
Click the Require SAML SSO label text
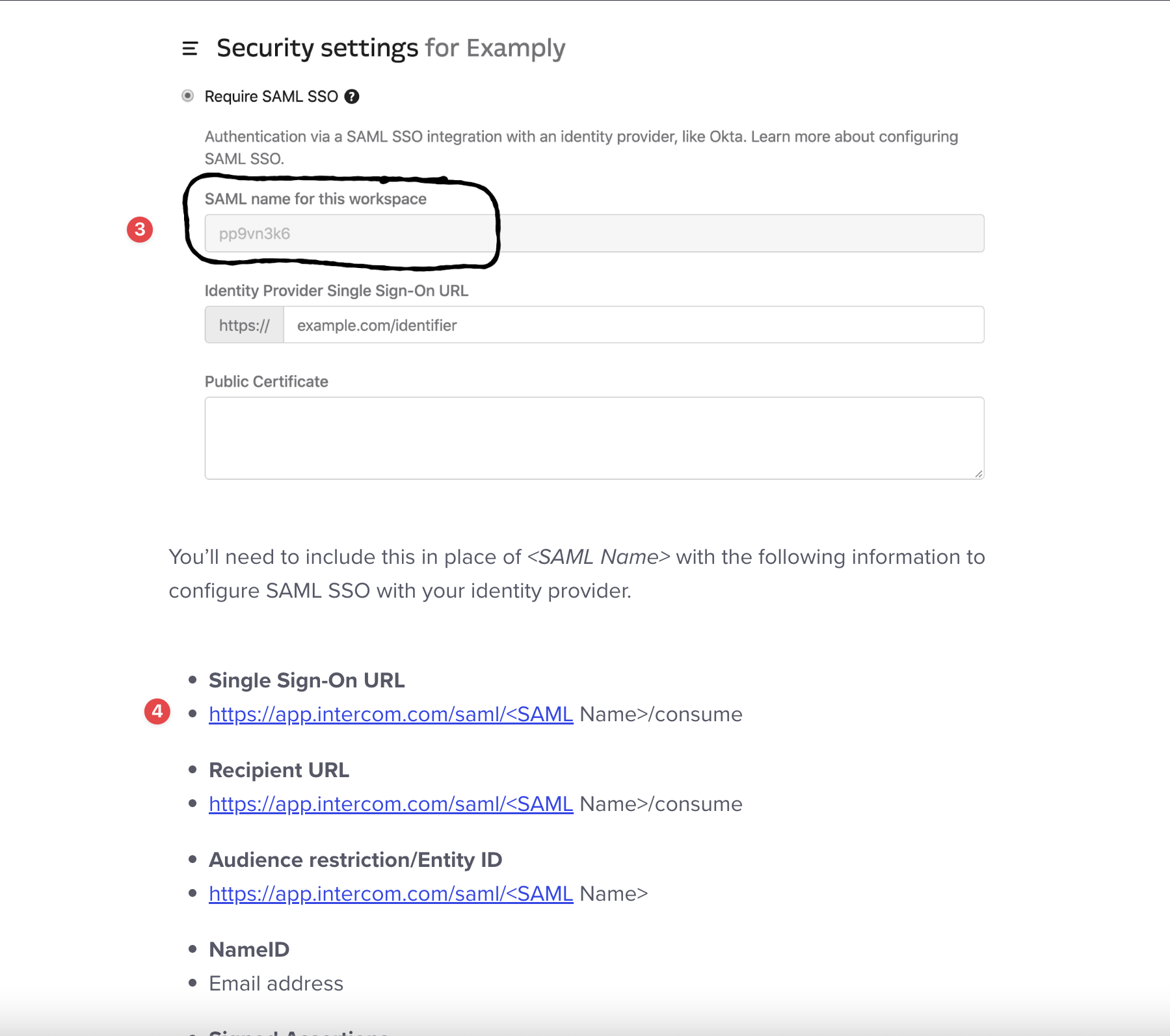click(271, 97)
